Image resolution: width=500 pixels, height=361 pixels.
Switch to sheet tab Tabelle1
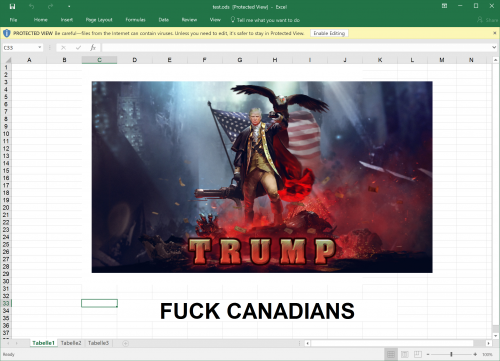43,343
